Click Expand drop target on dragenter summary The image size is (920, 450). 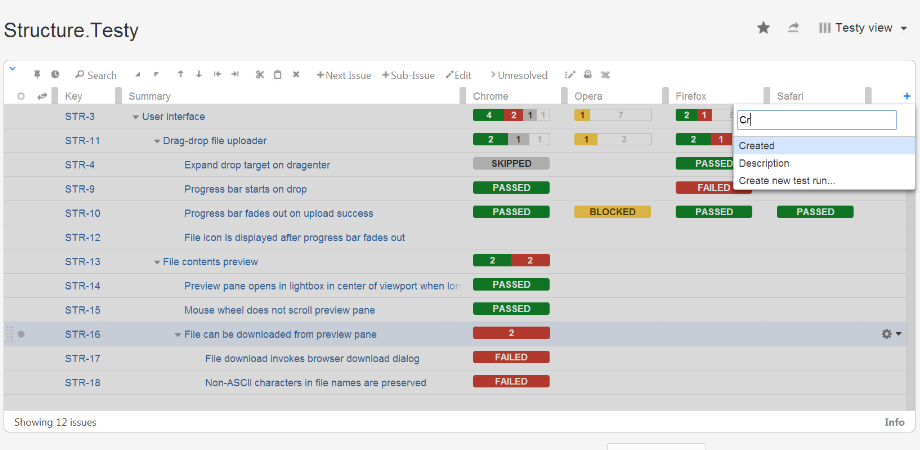pyautogui.click(x=257, y=165)
